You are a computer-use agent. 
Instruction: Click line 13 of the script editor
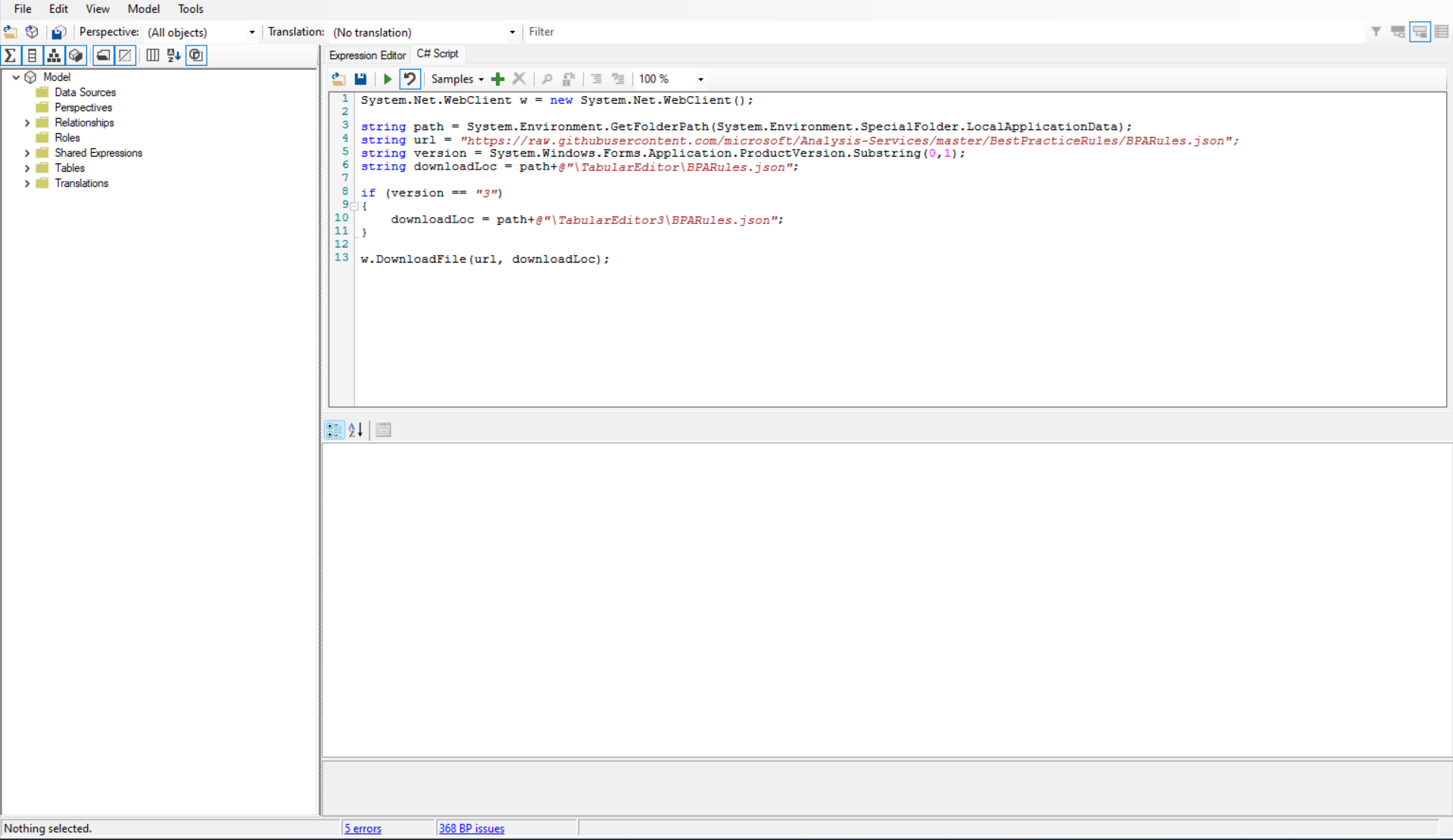485,259
